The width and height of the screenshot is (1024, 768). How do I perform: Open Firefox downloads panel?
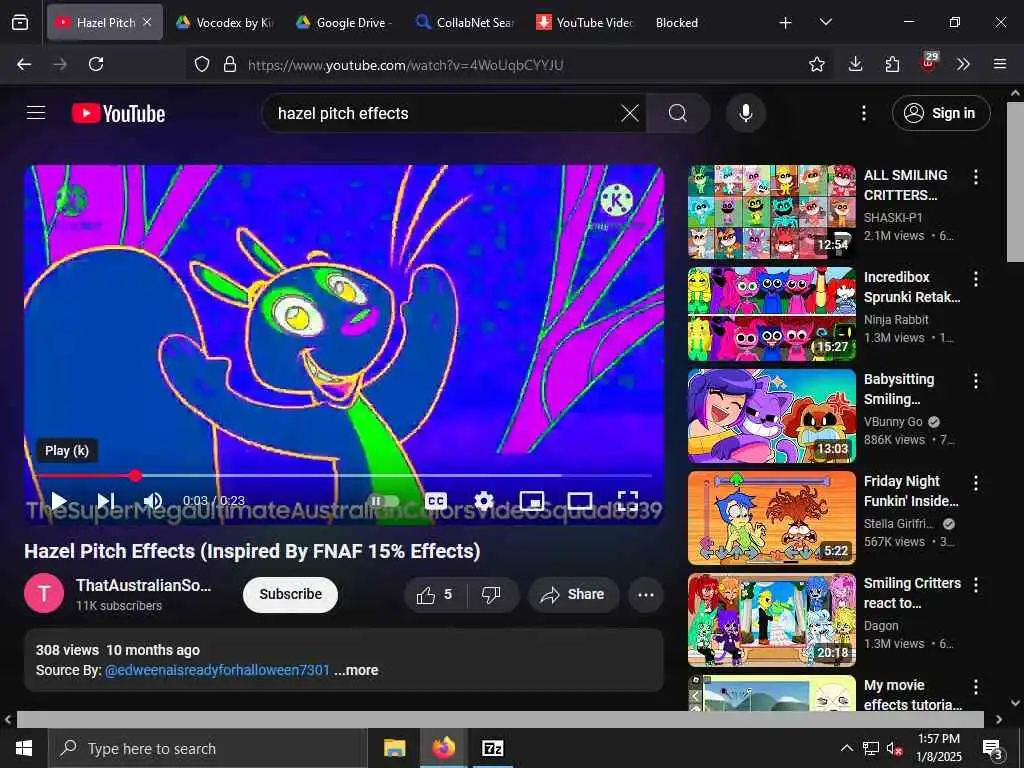click(856, 64)
